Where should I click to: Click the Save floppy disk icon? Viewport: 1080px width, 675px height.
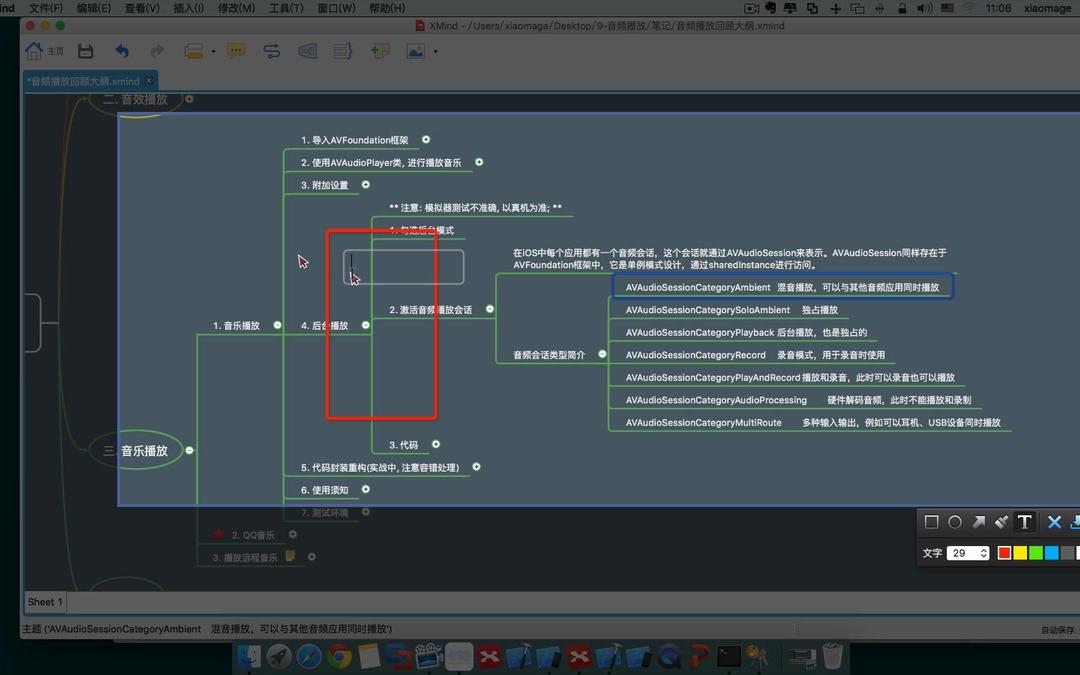pos(85,49)
